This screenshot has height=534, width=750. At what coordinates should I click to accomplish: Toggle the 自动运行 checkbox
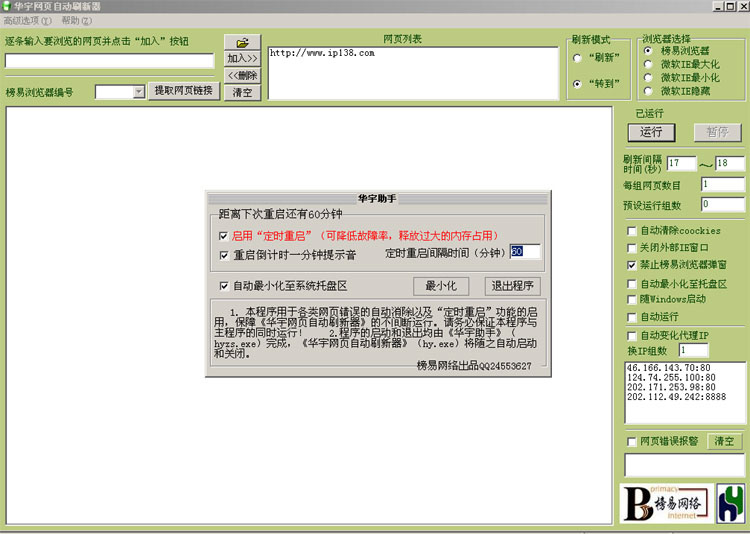[x=632, y=317]
